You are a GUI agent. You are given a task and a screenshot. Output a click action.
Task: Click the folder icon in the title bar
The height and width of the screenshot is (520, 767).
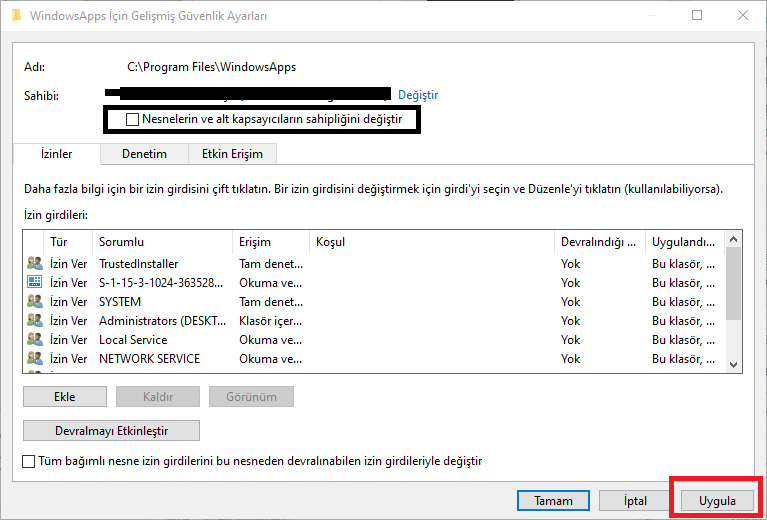16,15
